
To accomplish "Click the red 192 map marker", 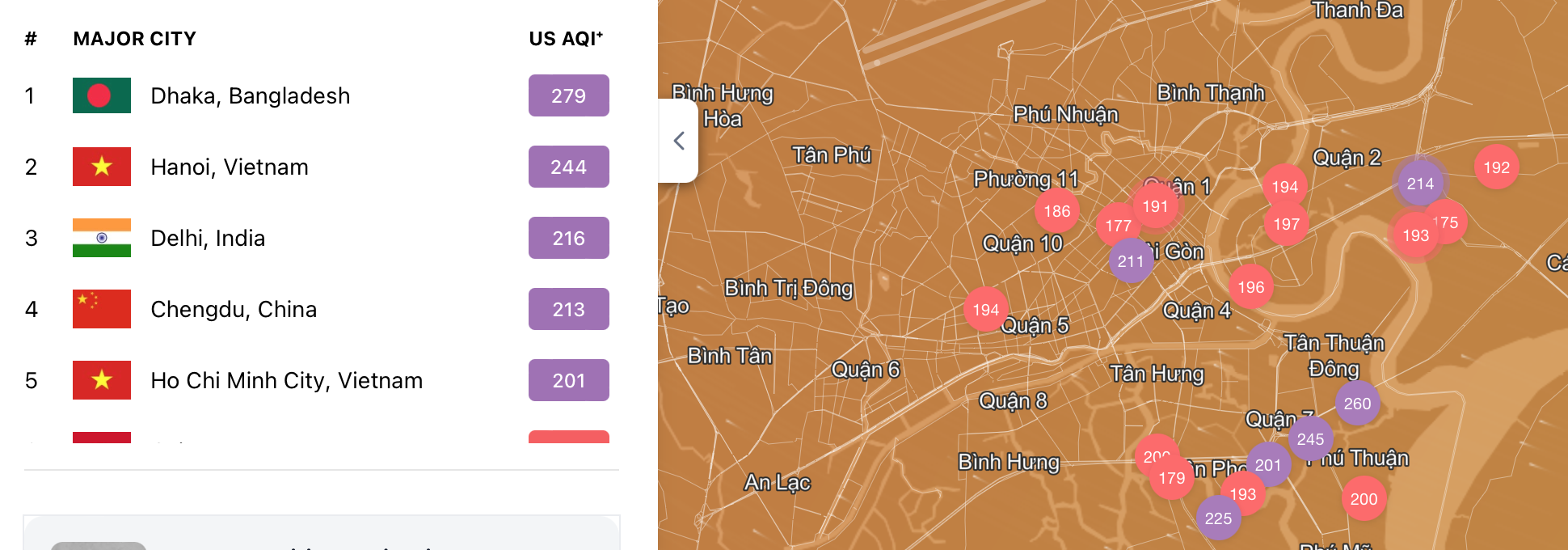I will coord(1496,167).
